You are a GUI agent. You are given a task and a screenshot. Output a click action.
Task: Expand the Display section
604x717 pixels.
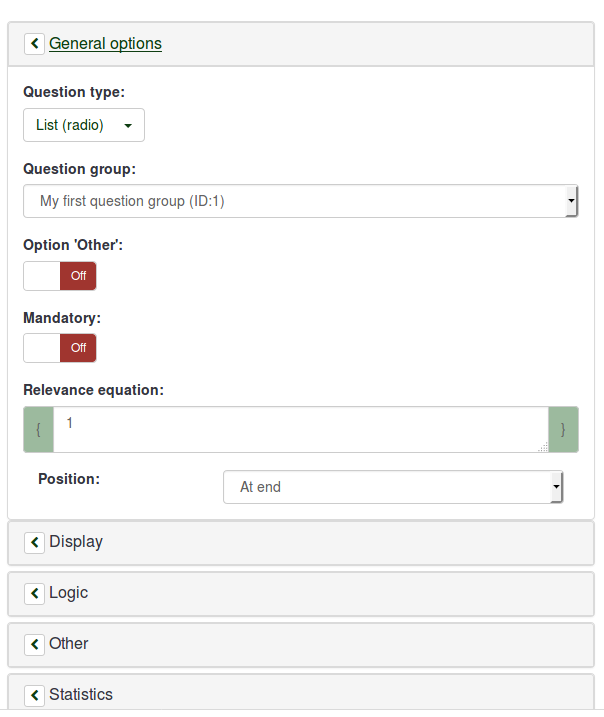pyautogui.click(x=76, y=542)
